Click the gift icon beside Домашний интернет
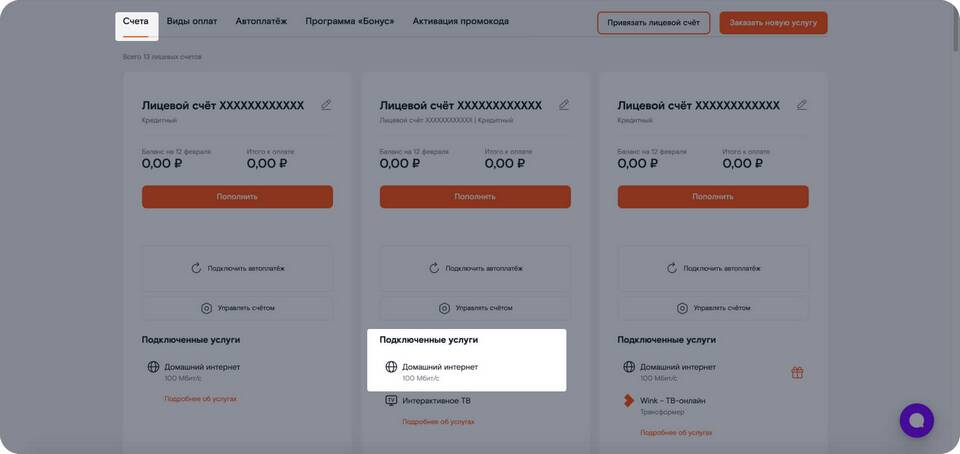The image size is (960, 454). point(797,372)
